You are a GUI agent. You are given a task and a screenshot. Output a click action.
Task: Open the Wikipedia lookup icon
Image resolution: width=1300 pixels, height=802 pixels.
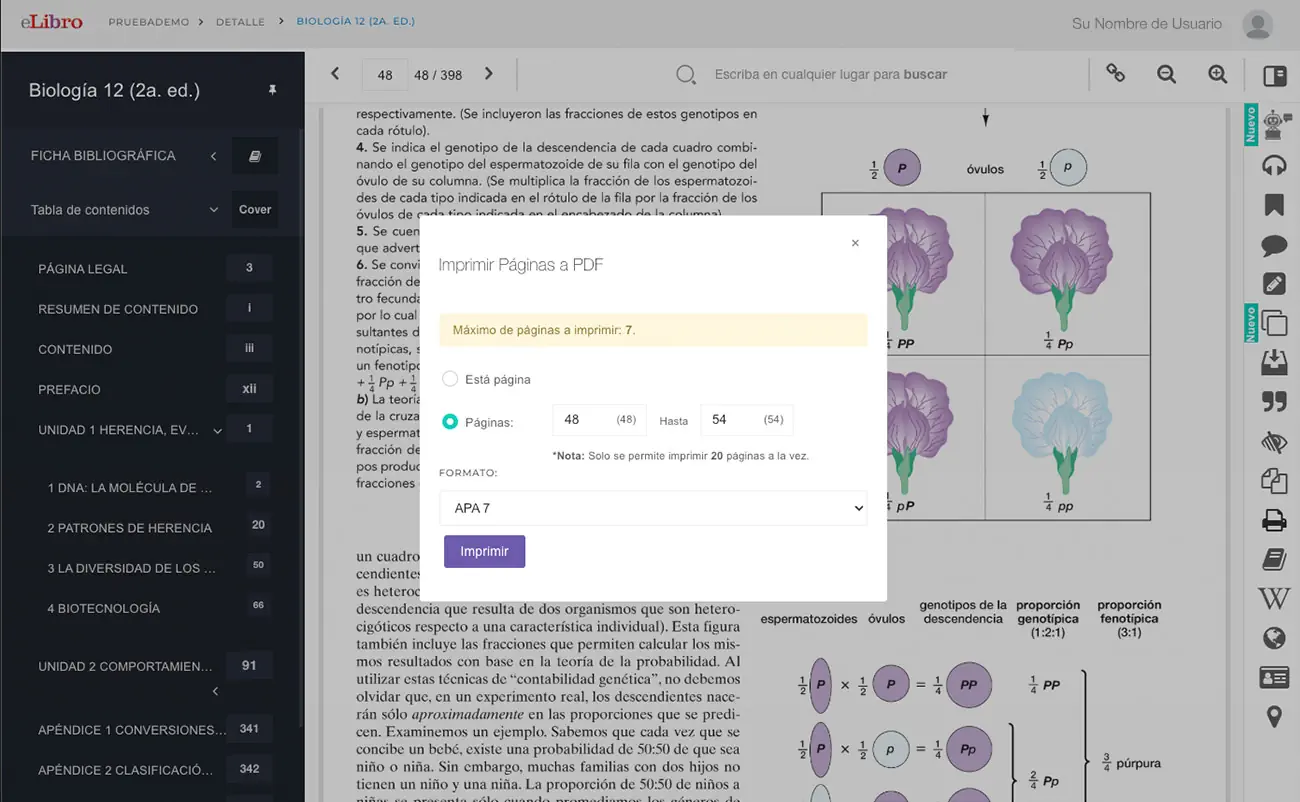pos(1274,599)
